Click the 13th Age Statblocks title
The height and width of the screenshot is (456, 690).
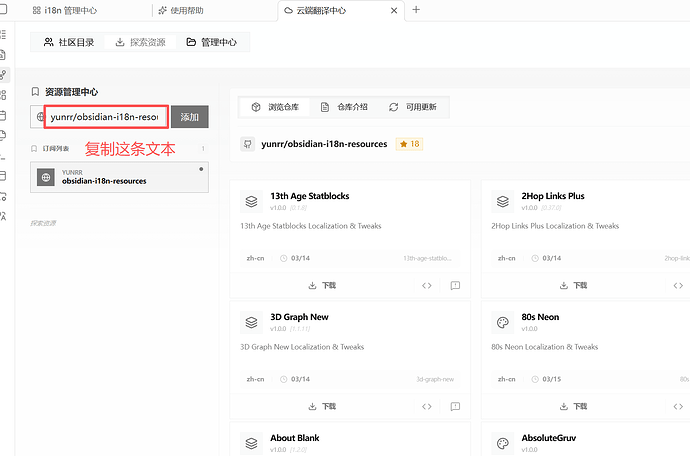tap(310, 196)
